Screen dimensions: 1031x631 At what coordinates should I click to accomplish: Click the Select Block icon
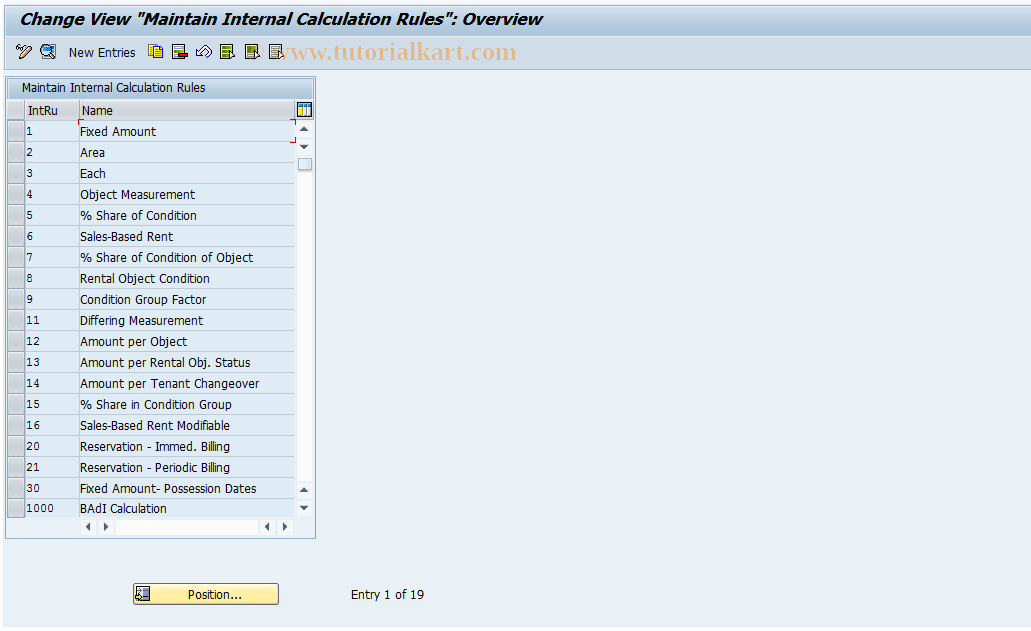pyautogui.click(x=252, y=51)
